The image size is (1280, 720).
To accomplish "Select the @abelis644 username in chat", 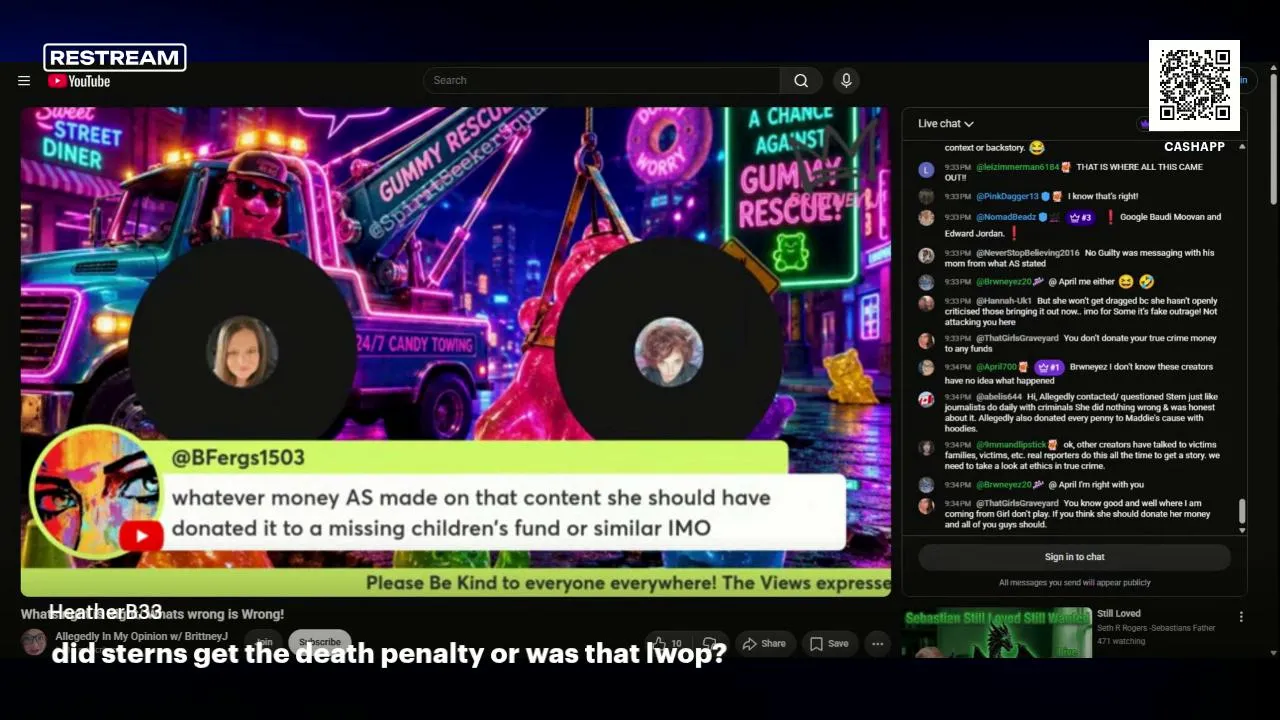I will (999, 397).
